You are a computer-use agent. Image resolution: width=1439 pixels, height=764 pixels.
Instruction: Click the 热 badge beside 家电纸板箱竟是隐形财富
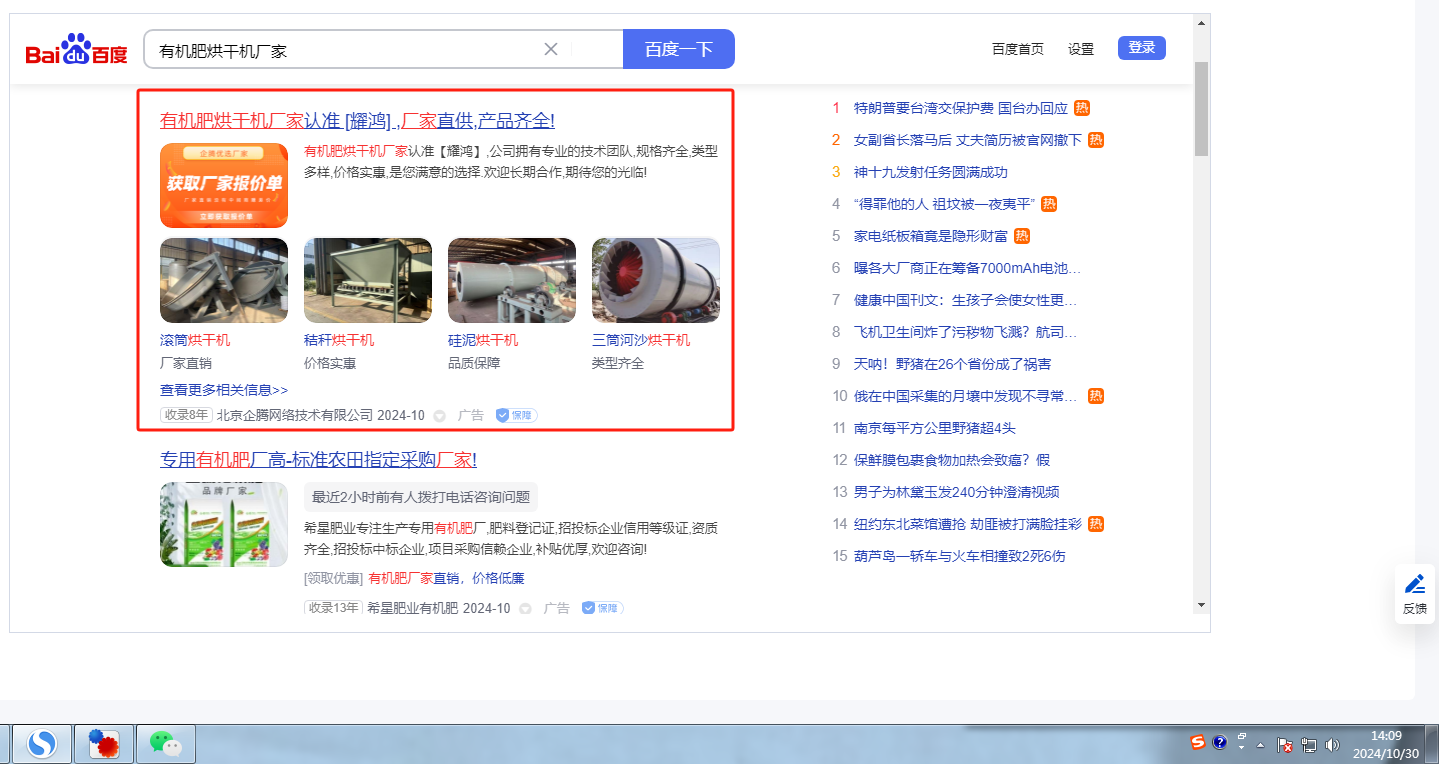pyautogui.click(x=1022, y=236)
